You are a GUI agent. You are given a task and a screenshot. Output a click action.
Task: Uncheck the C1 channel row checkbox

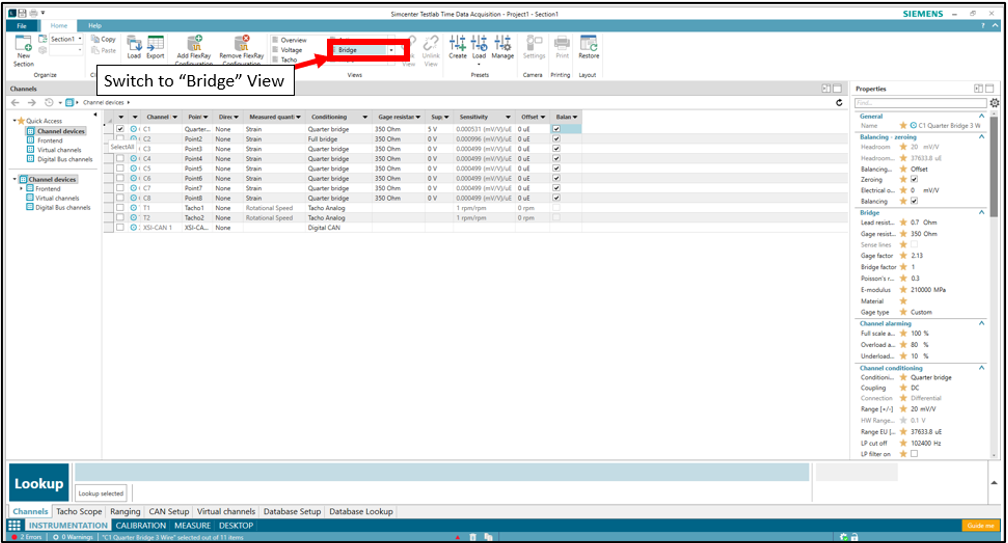120,129
